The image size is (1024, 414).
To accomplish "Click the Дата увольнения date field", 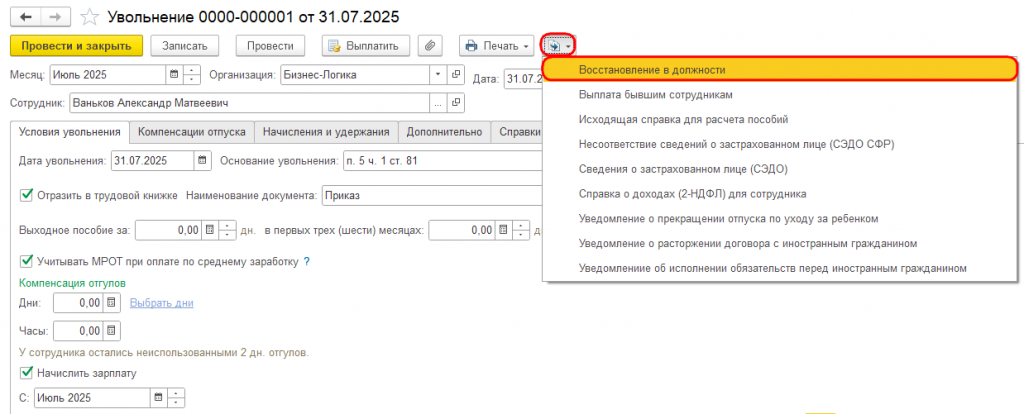I will pyautogui.click(x=152, y=160).
